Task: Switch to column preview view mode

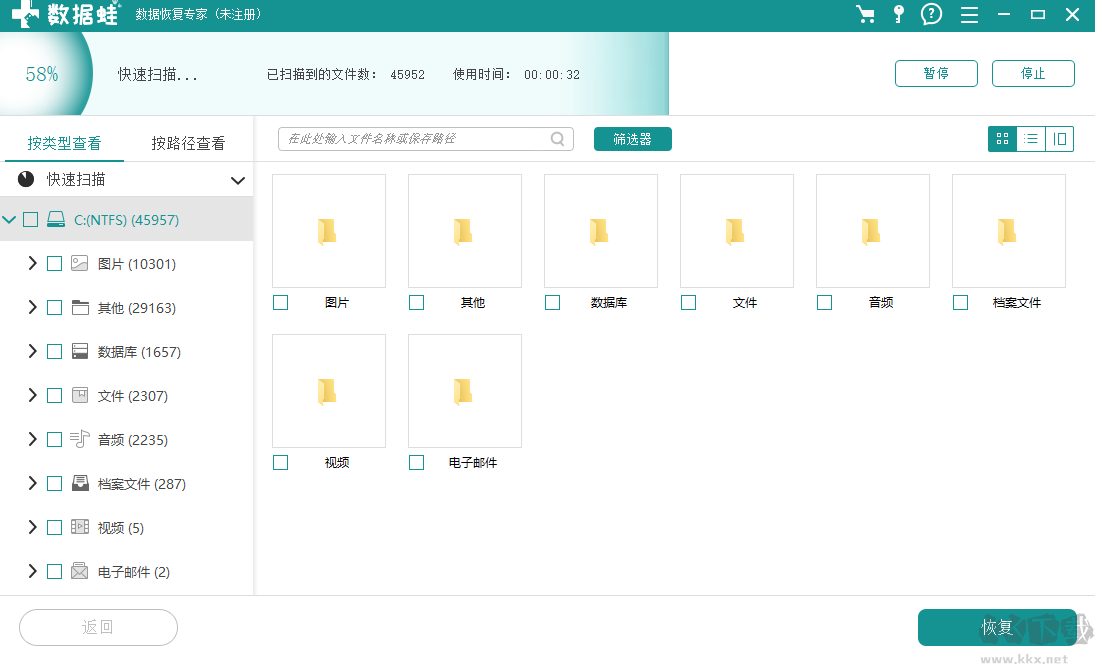Action: coord(1059,139)
